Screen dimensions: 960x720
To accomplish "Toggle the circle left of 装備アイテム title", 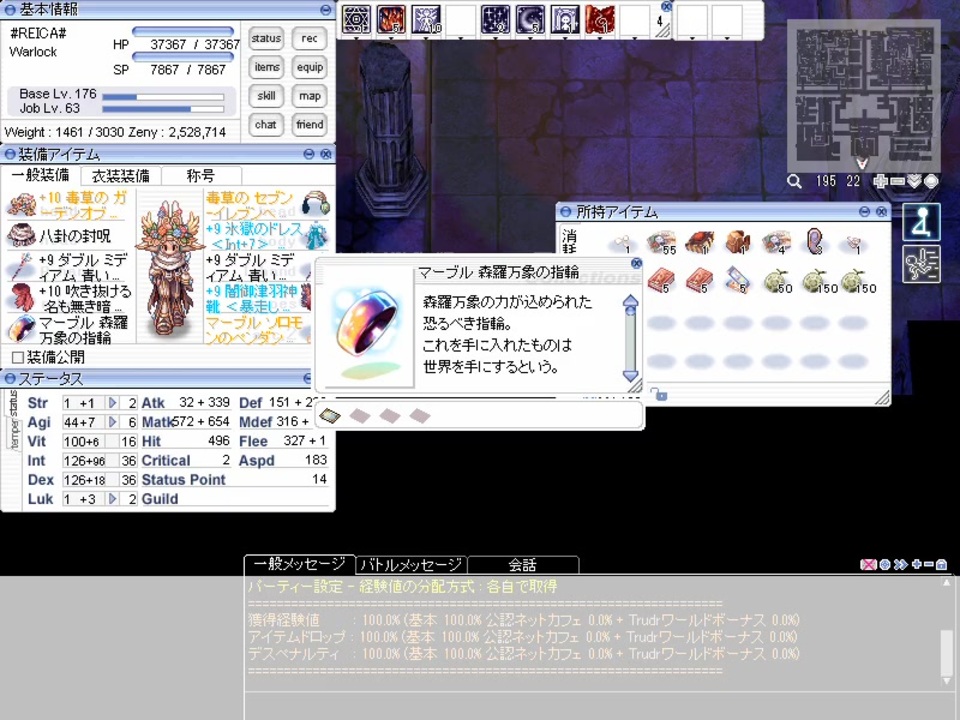I will [10, 154].
